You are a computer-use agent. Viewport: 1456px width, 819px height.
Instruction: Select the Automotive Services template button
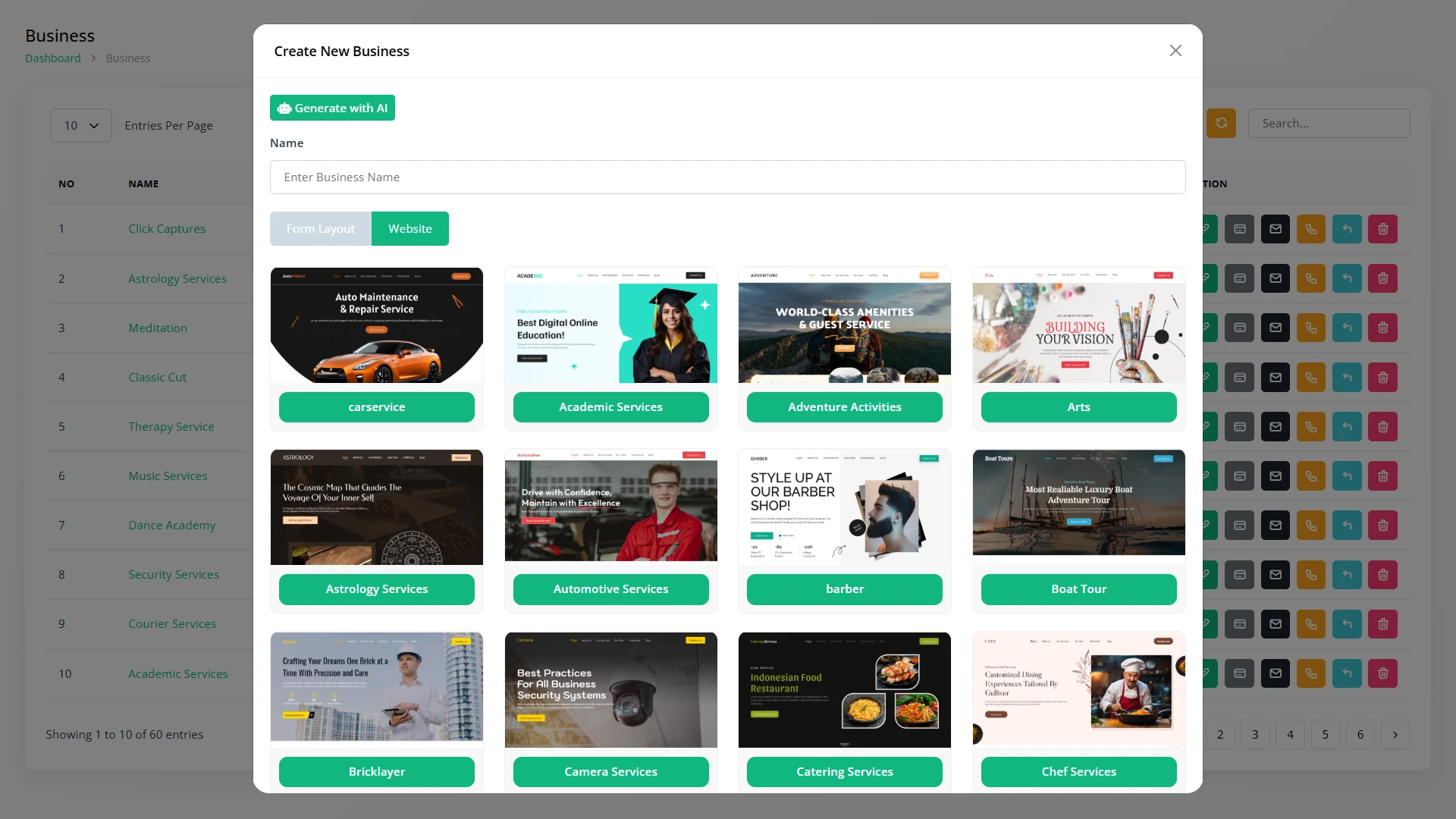[610, 589]
